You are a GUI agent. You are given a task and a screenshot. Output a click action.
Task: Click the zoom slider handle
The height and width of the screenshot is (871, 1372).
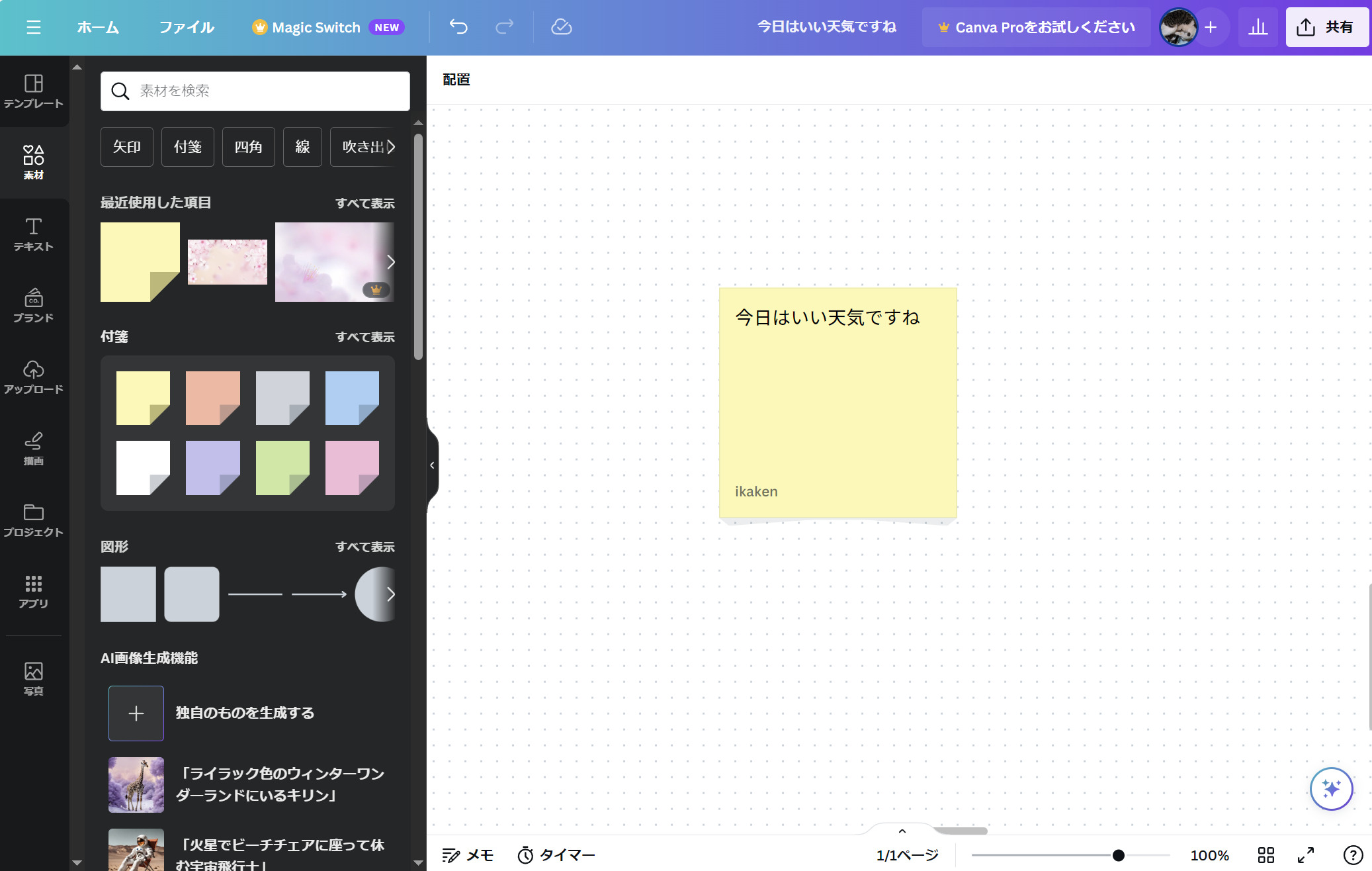(1118, 855)
